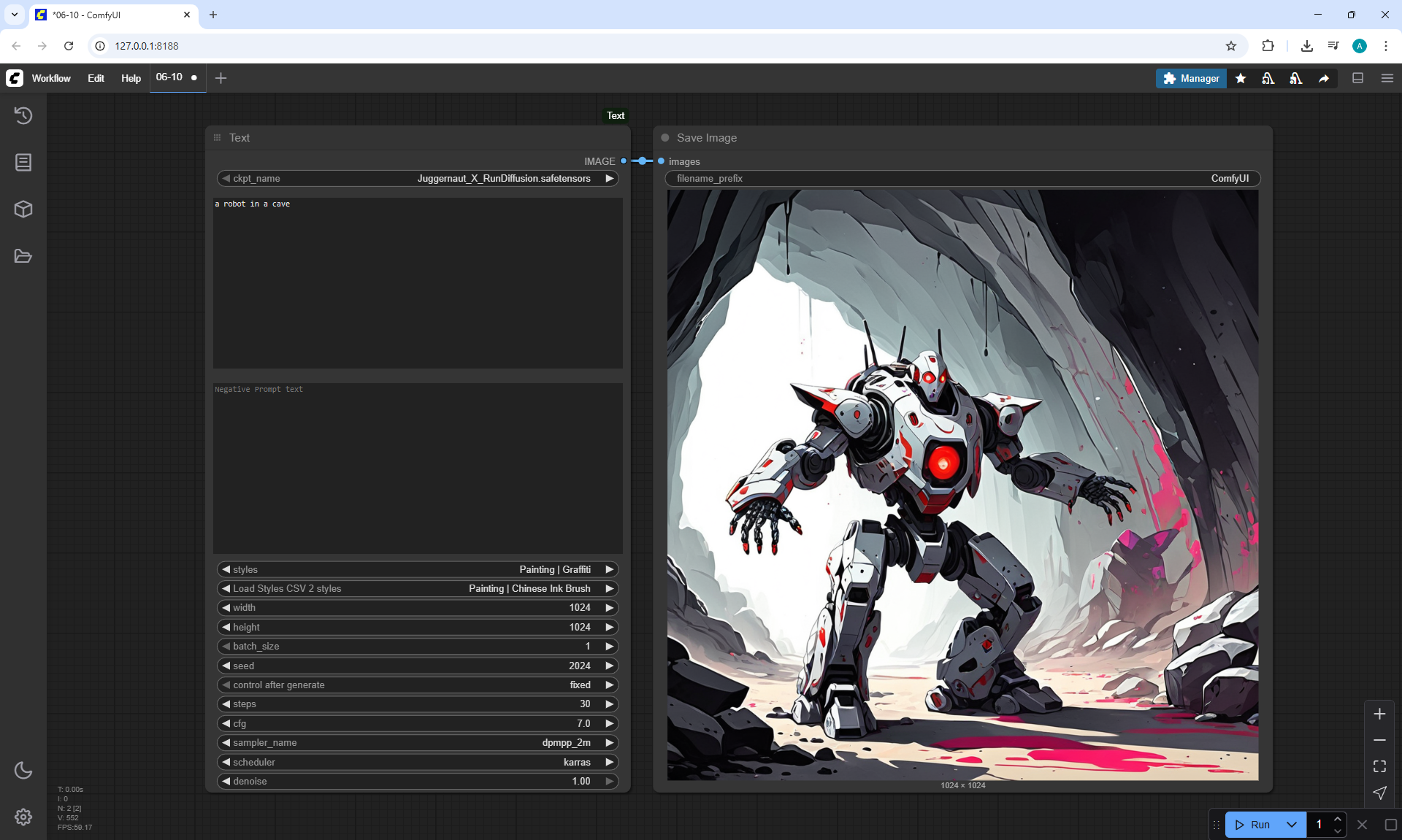Open the Run button options dropdown
Viewport: 1402px width, 840px height.
pos(1291,825)
